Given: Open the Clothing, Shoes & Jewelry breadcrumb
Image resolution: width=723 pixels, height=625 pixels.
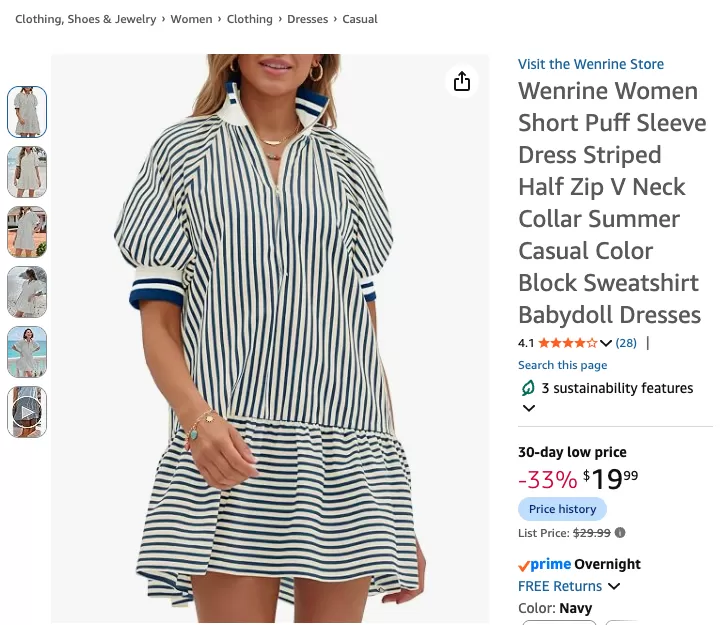Looking at the screenshot, I should tap(86, 19).
